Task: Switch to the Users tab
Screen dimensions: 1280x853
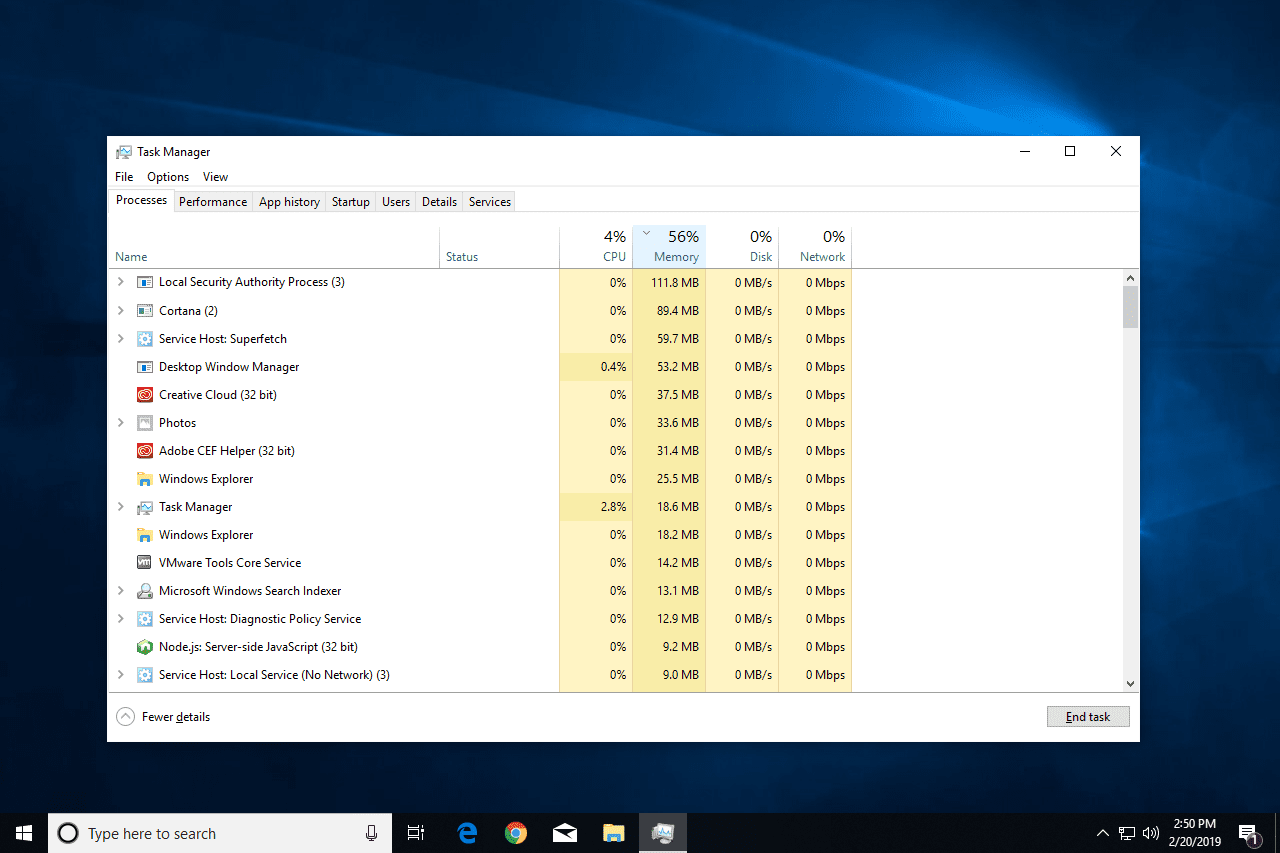Action: pyautogui.click(x=396, y=201)
